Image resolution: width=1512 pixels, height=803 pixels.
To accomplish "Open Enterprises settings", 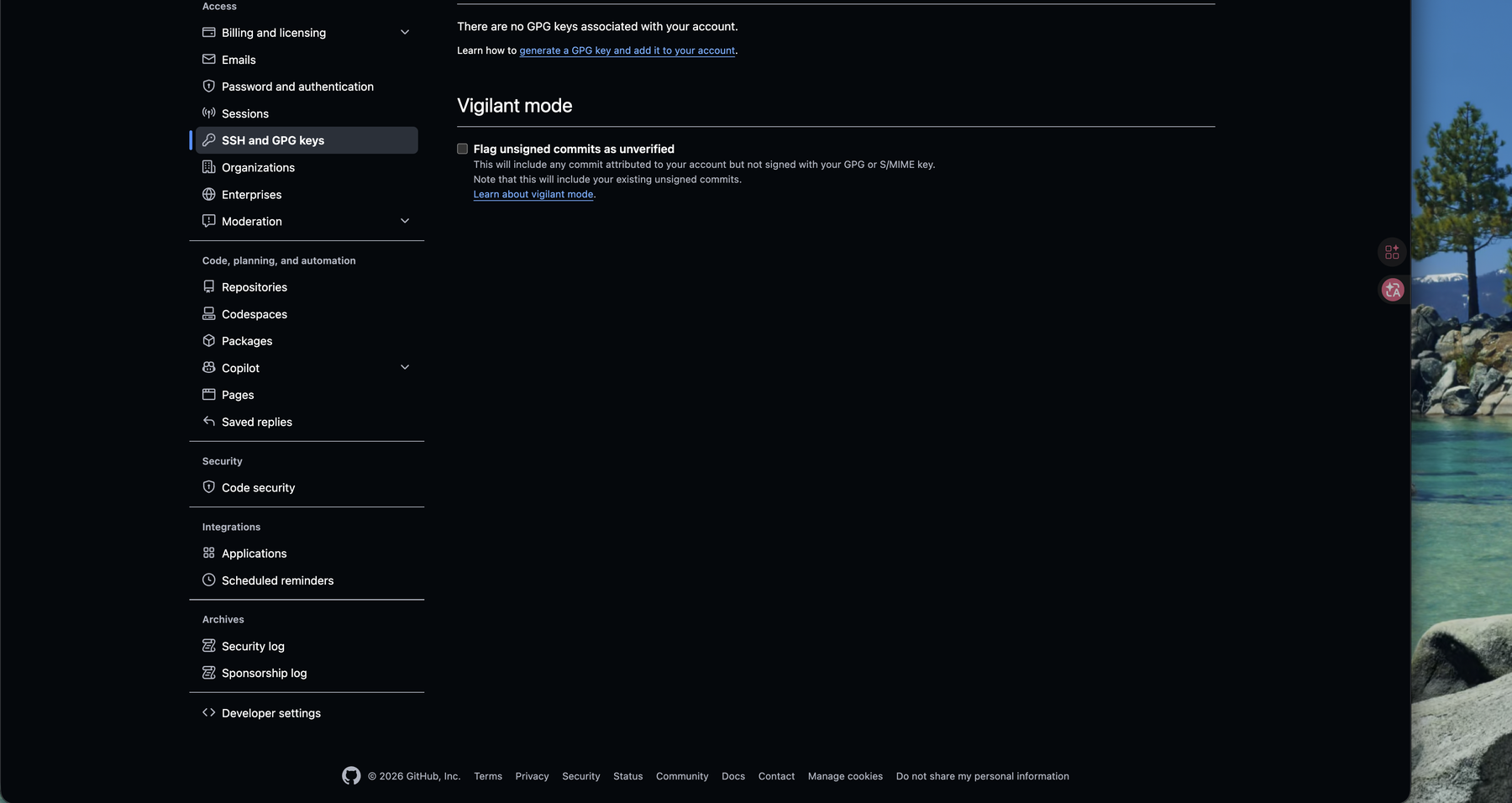I will [307, 194].
